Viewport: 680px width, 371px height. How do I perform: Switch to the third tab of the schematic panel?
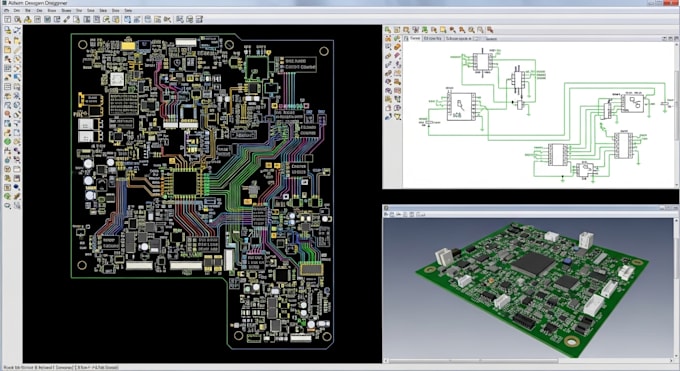[458, 38]
